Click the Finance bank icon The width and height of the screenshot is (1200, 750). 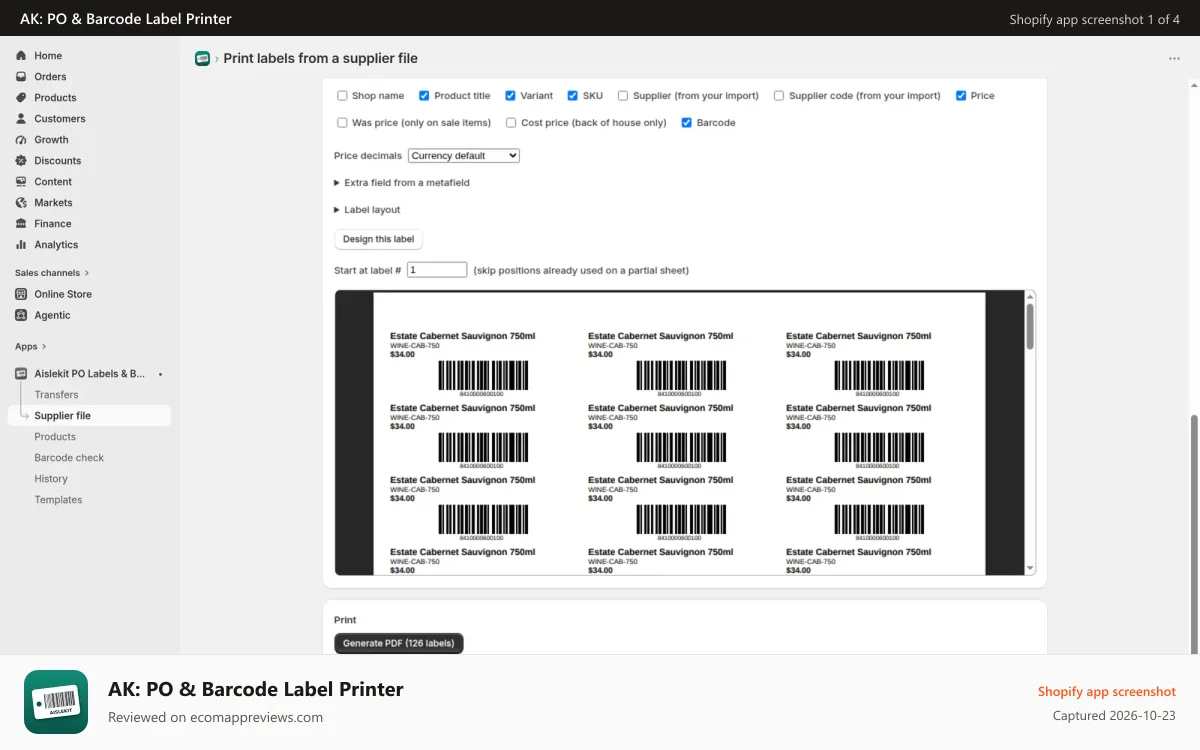(x=21, y=224)
